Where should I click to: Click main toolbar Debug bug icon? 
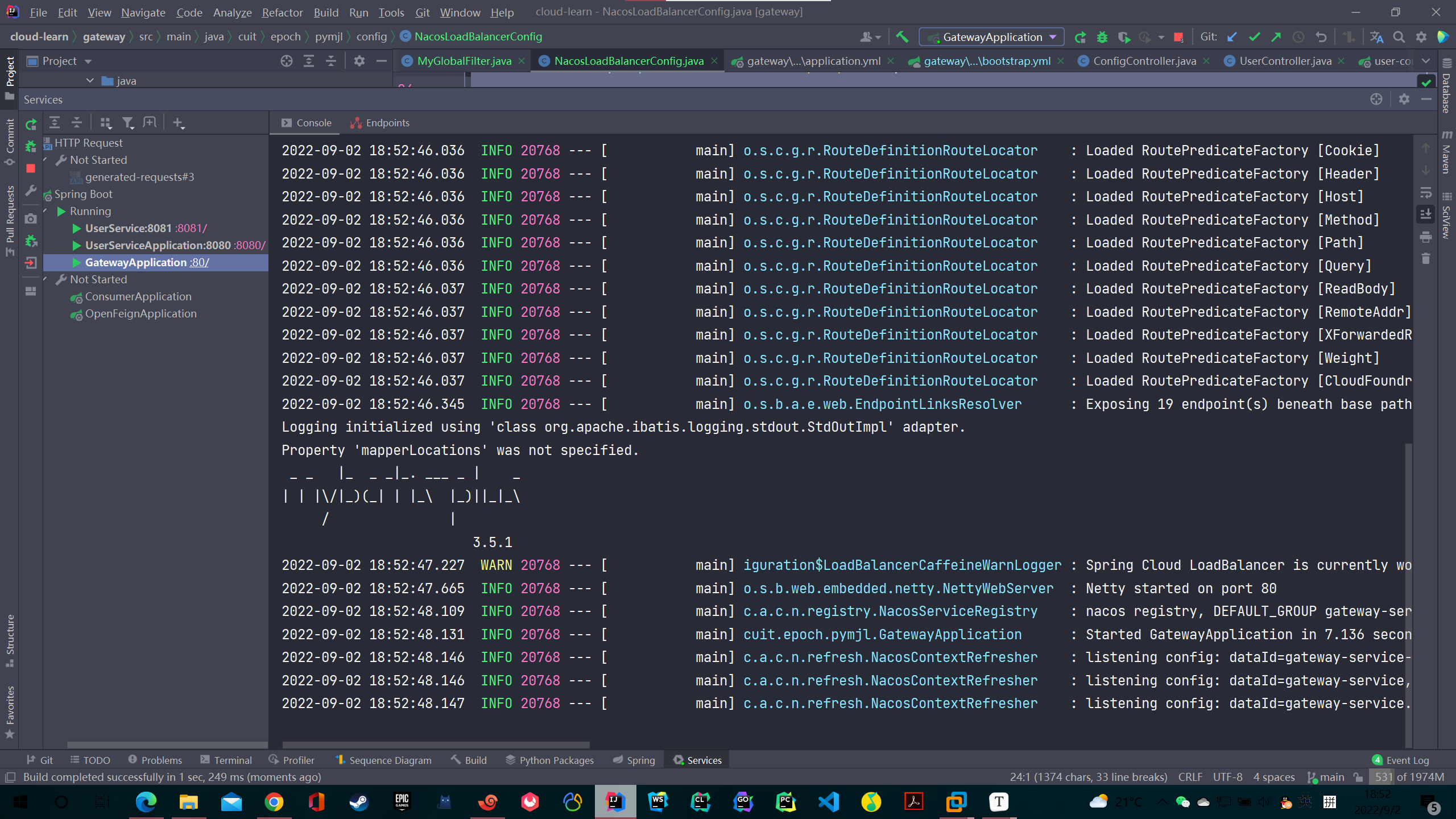click(x=1102, y=37)
